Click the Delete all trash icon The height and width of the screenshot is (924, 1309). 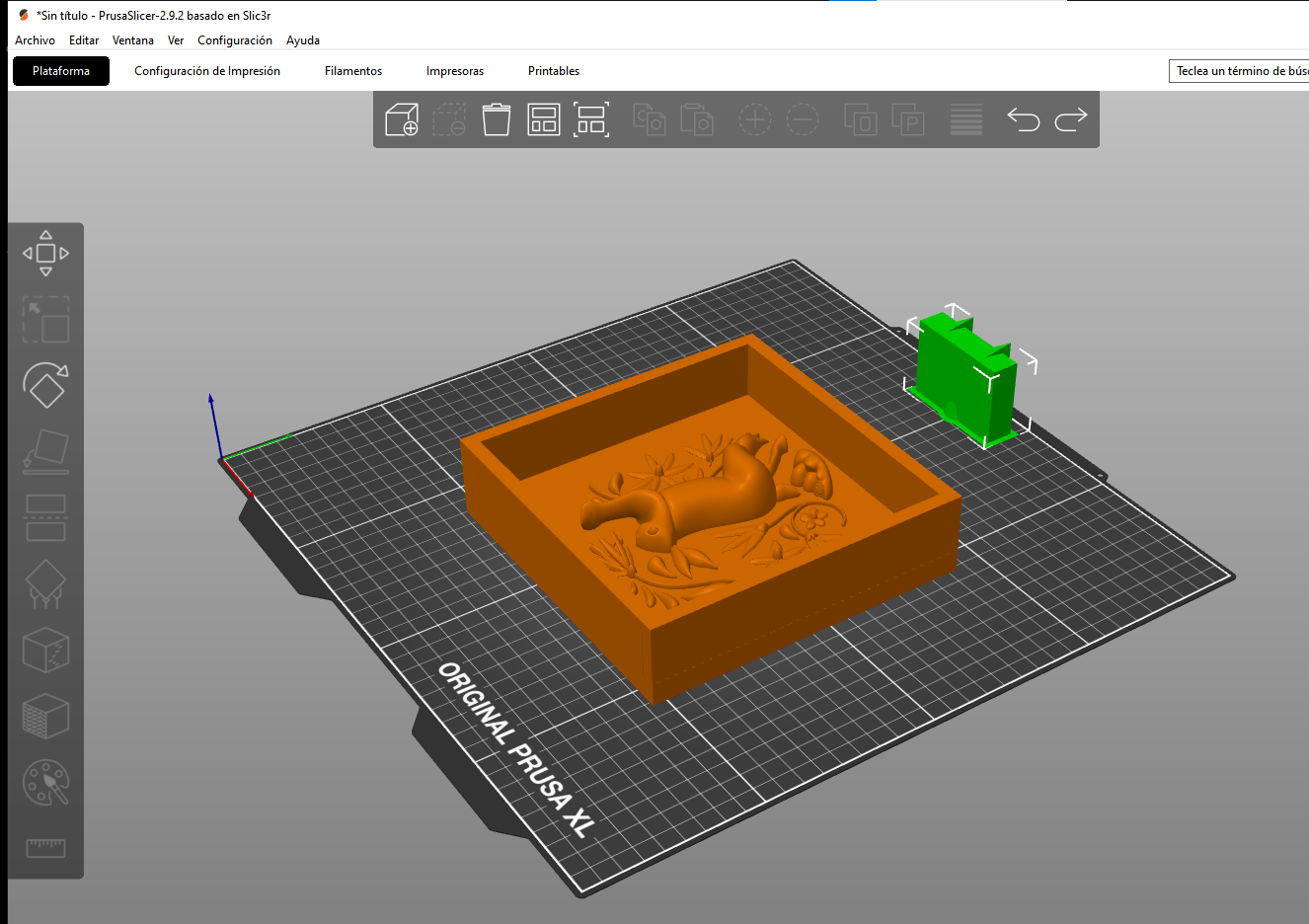pyautogui.click(x=496, y=120)
